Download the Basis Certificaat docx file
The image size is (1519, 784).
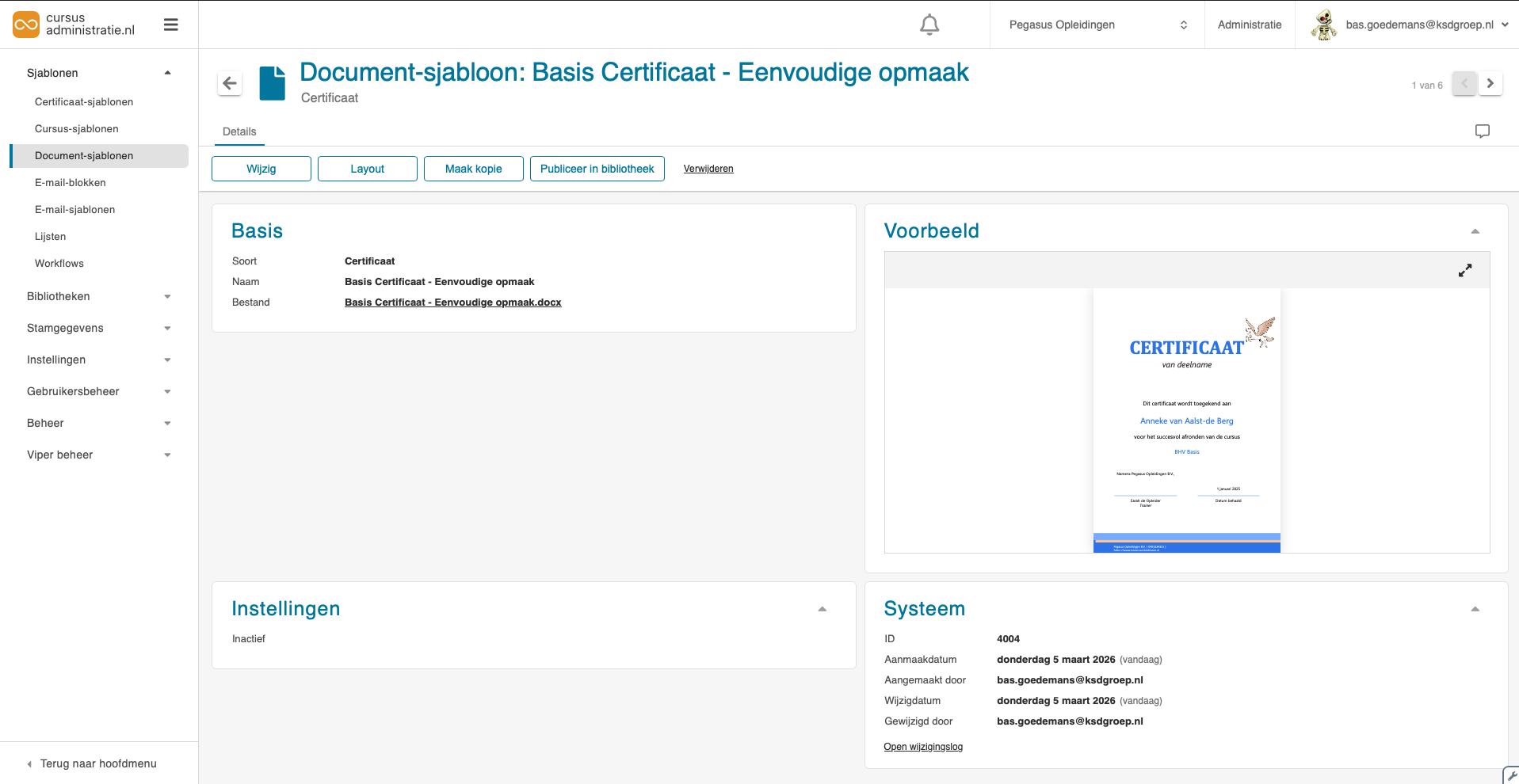[x=452, y=303]
